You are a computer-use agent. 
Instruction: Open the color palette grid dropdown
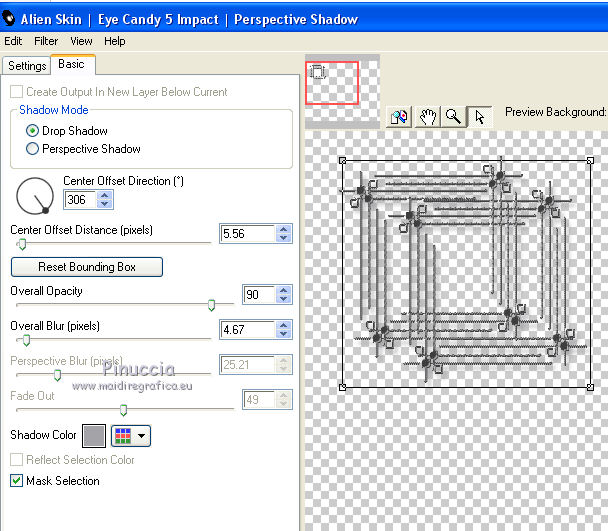point(131,436)
